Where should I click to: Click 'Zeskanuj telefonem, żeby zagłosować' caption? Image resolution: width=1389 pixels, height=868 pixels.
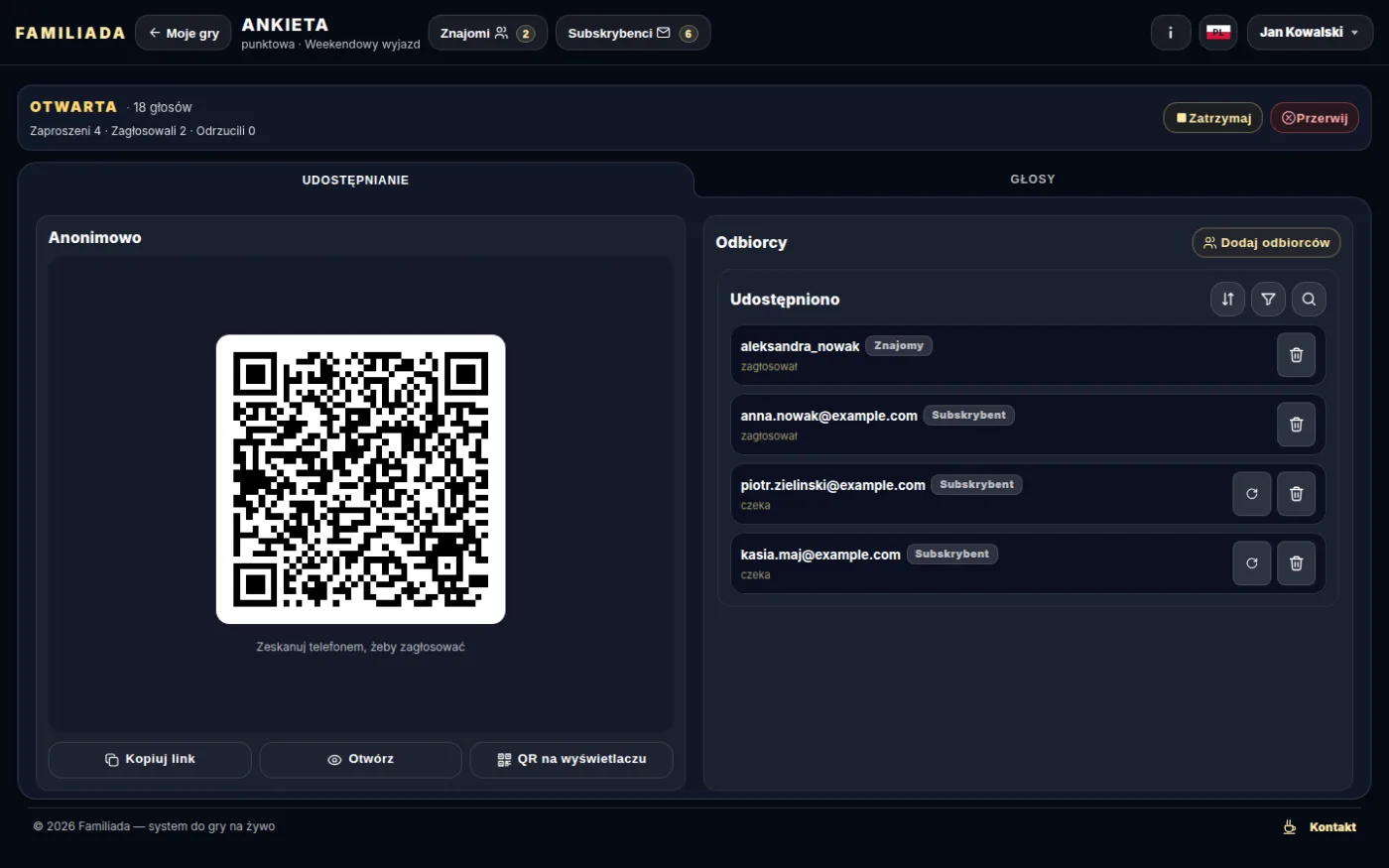[x=360, y=647]
